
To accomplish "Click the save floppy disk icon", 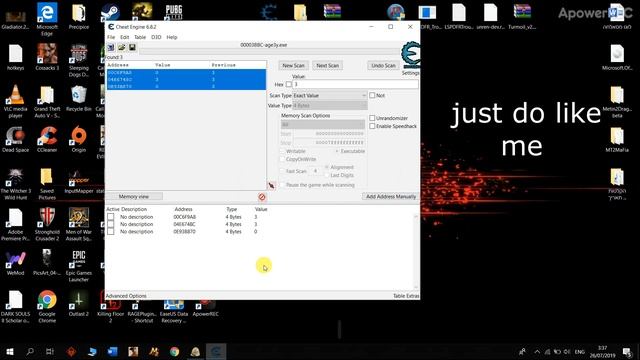I will (x=132, y=48).
